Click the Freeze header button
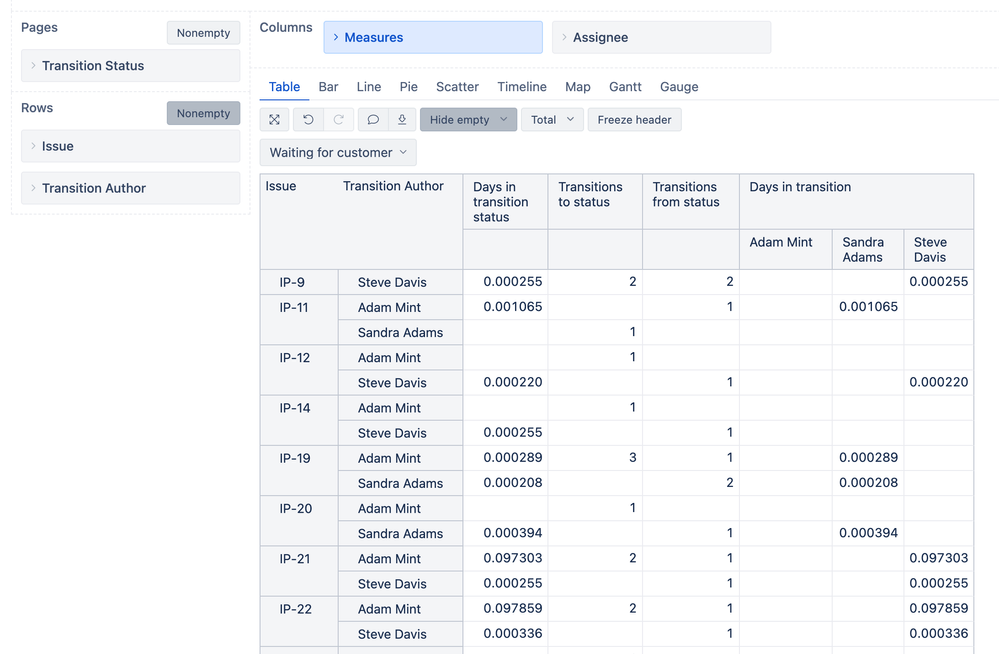999x654 pixels. coord(635,120)
